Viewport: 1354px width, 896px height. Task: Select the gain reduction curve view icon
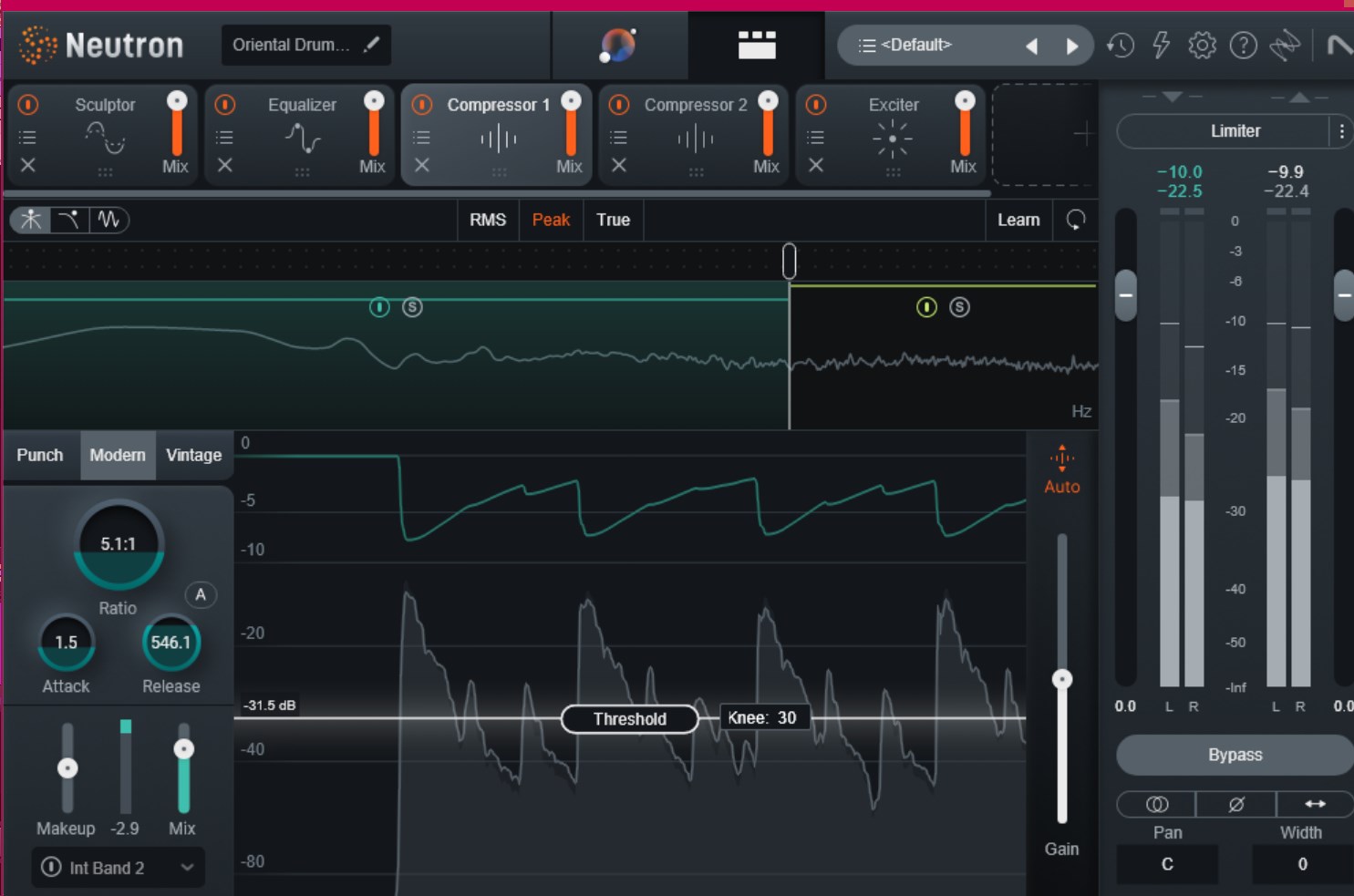point(69,220)
